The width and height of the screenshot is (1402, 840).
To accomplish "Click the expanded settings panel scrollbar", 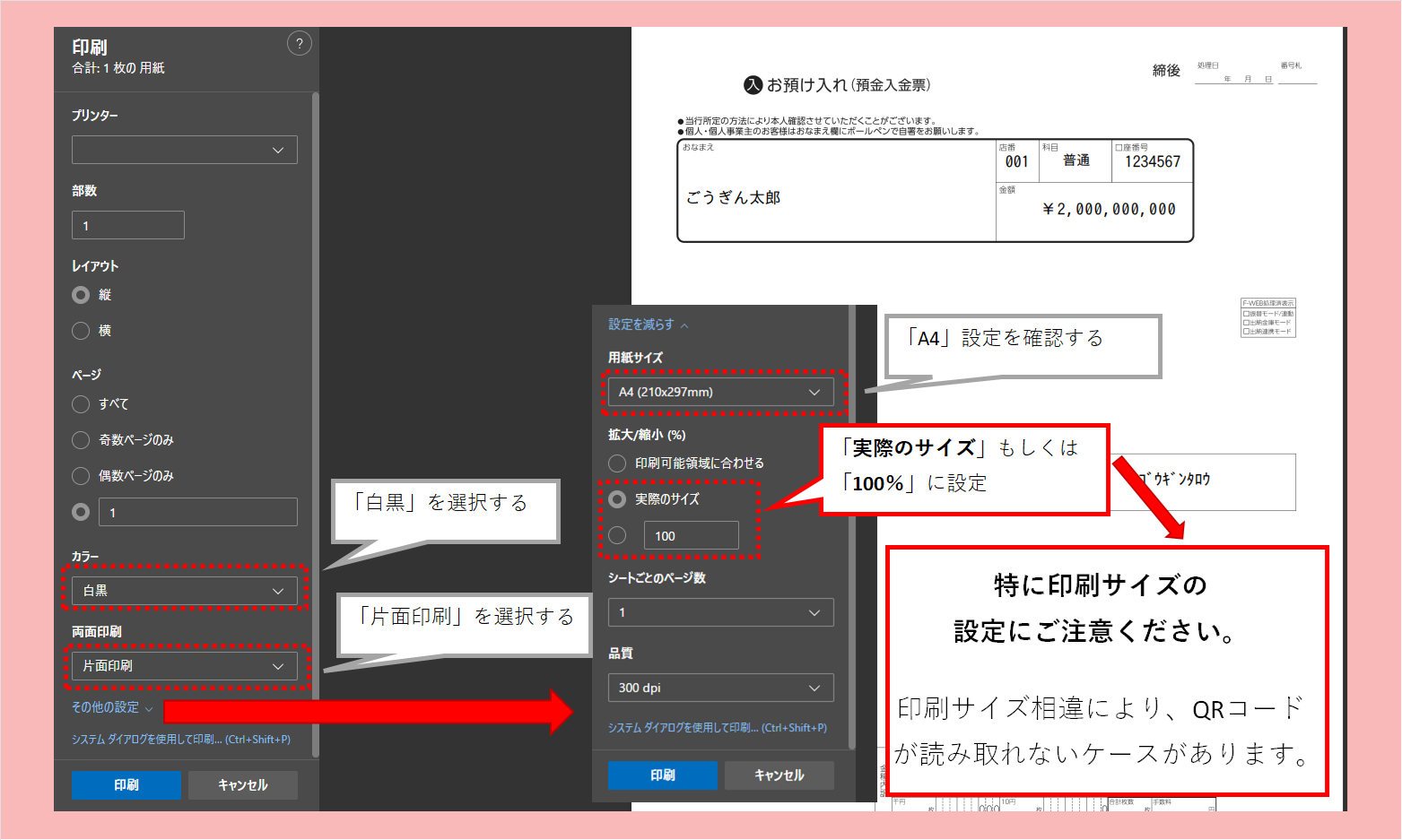I will click(x=851, y=527).
